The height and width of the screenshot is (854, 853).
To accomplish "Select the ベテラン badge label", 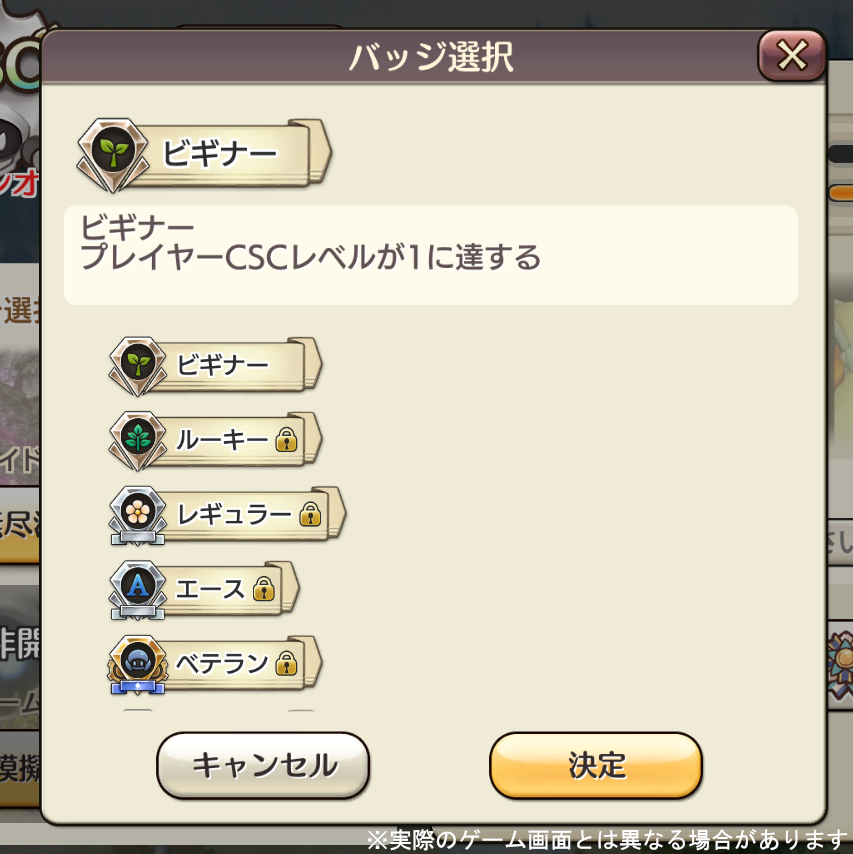I will pos(222,663).
